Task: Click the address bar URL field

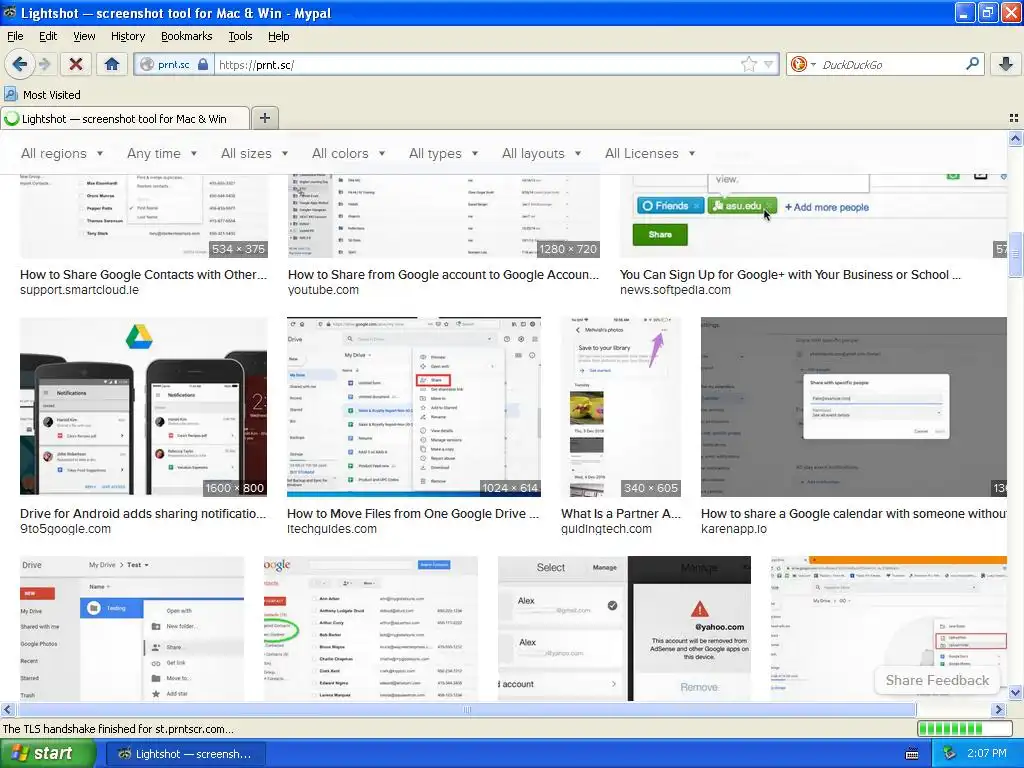Action: 477,64
